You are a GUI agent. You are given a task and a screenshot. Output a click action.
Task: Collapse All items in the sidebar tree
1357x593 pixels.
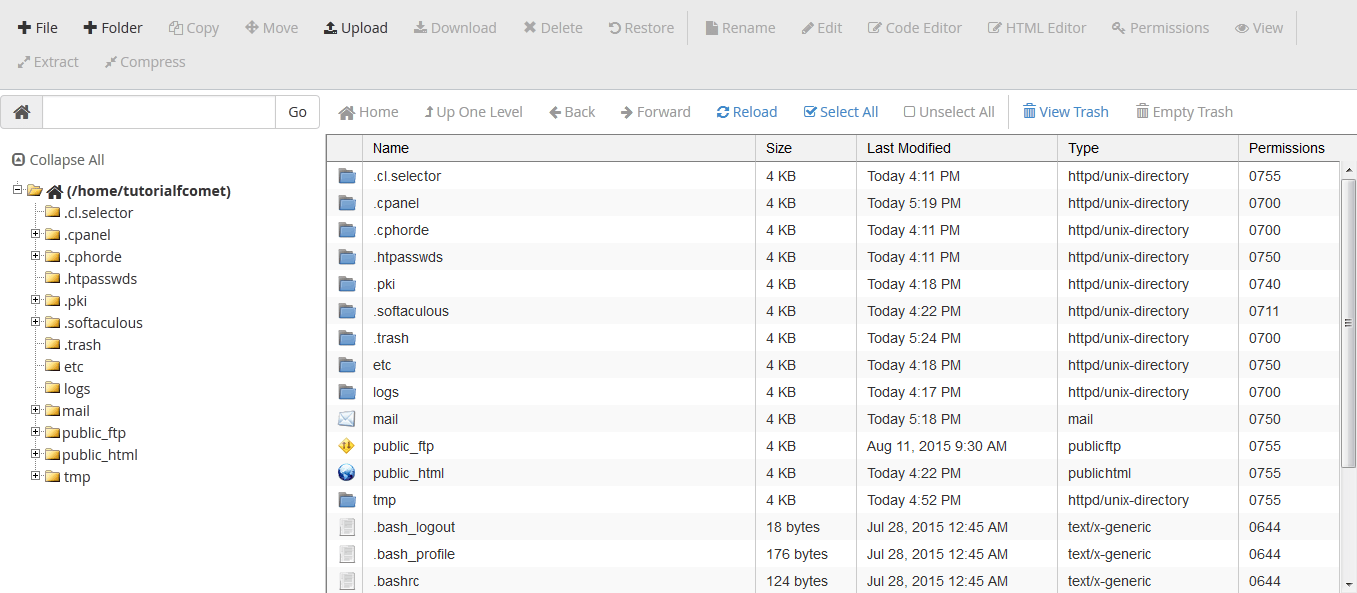coord(57,159)
